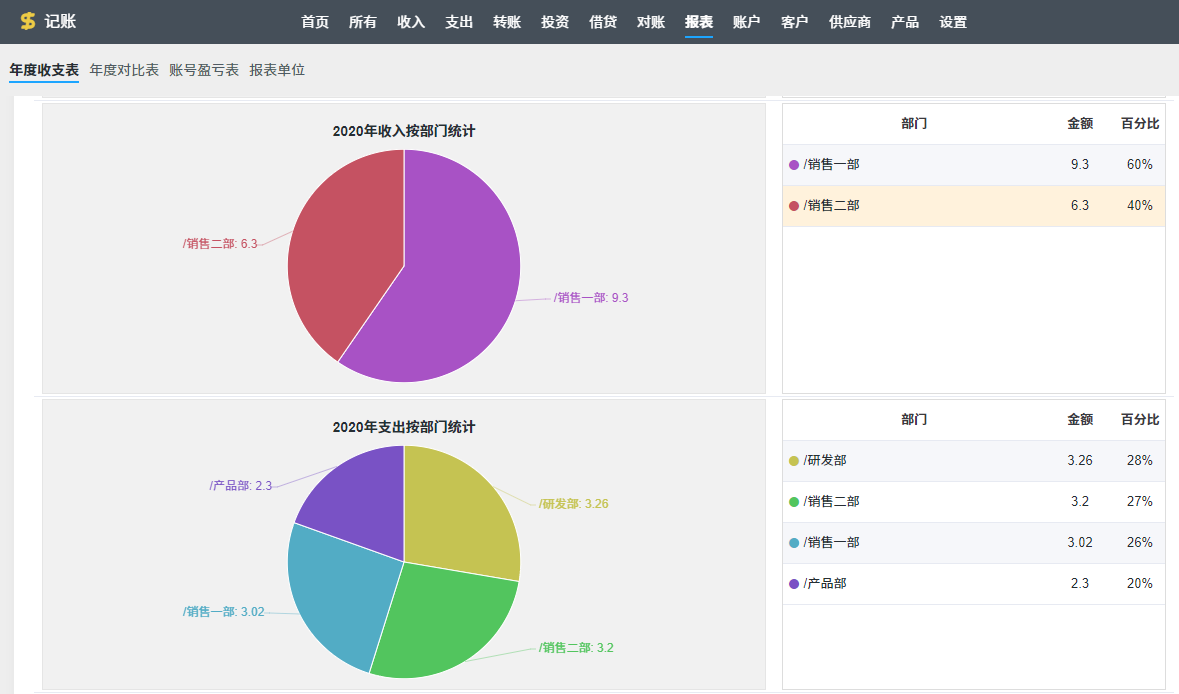Open the 转账 page
This screenshot has height=694, width=1179.
[x=507, y=23]
